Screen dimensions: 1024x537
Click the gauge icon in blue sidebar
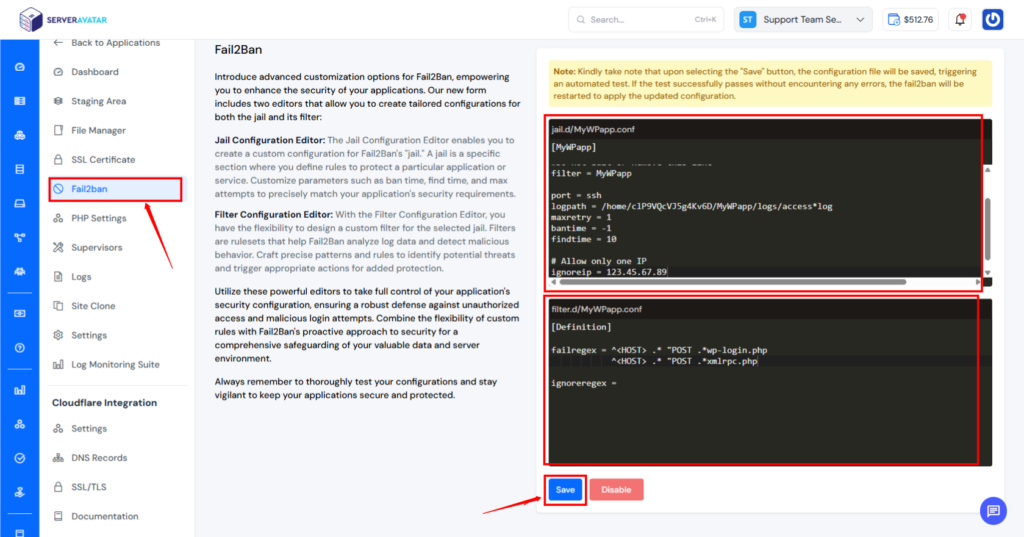click(20, 67)
